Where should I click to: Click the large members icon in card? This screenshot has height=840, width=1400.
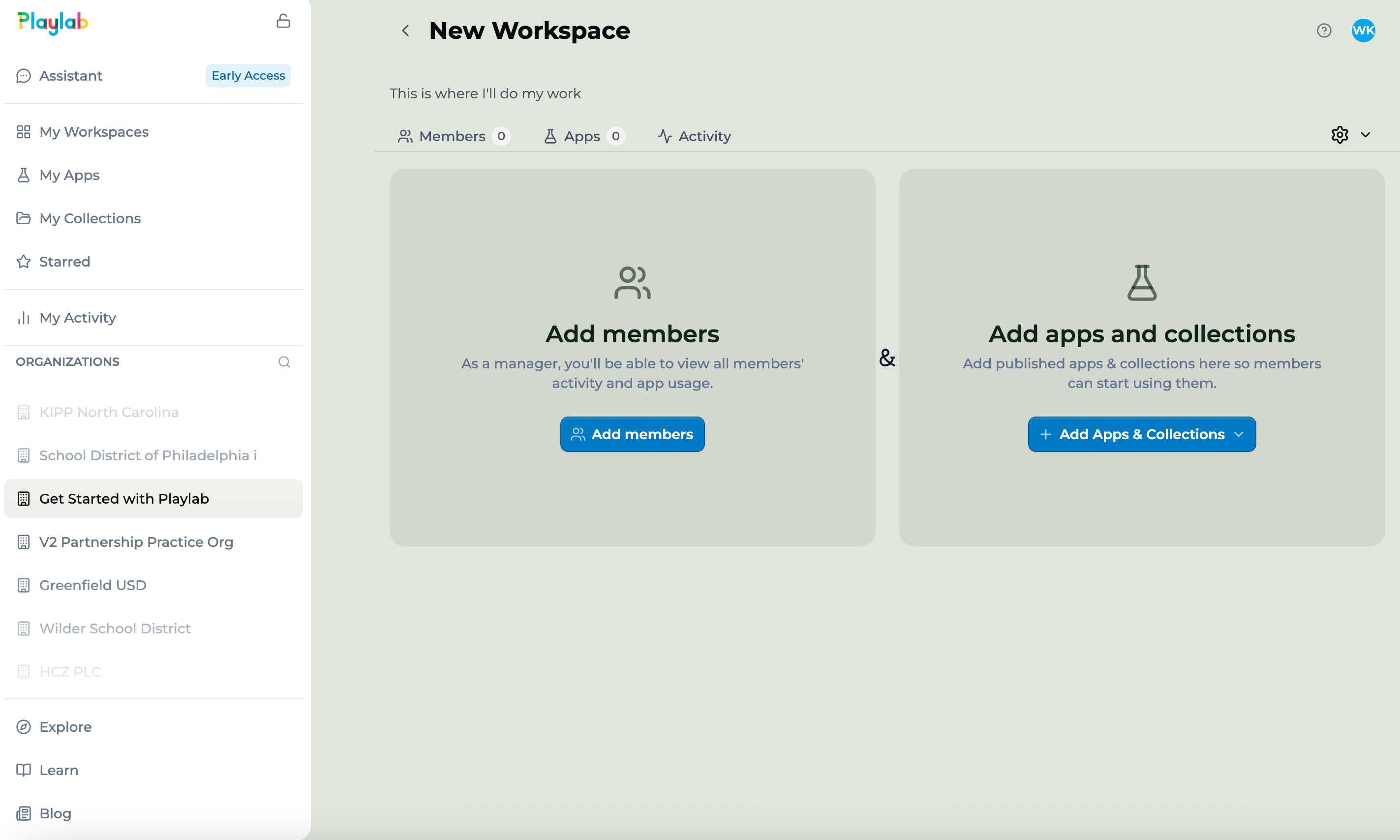pos(632,282)
